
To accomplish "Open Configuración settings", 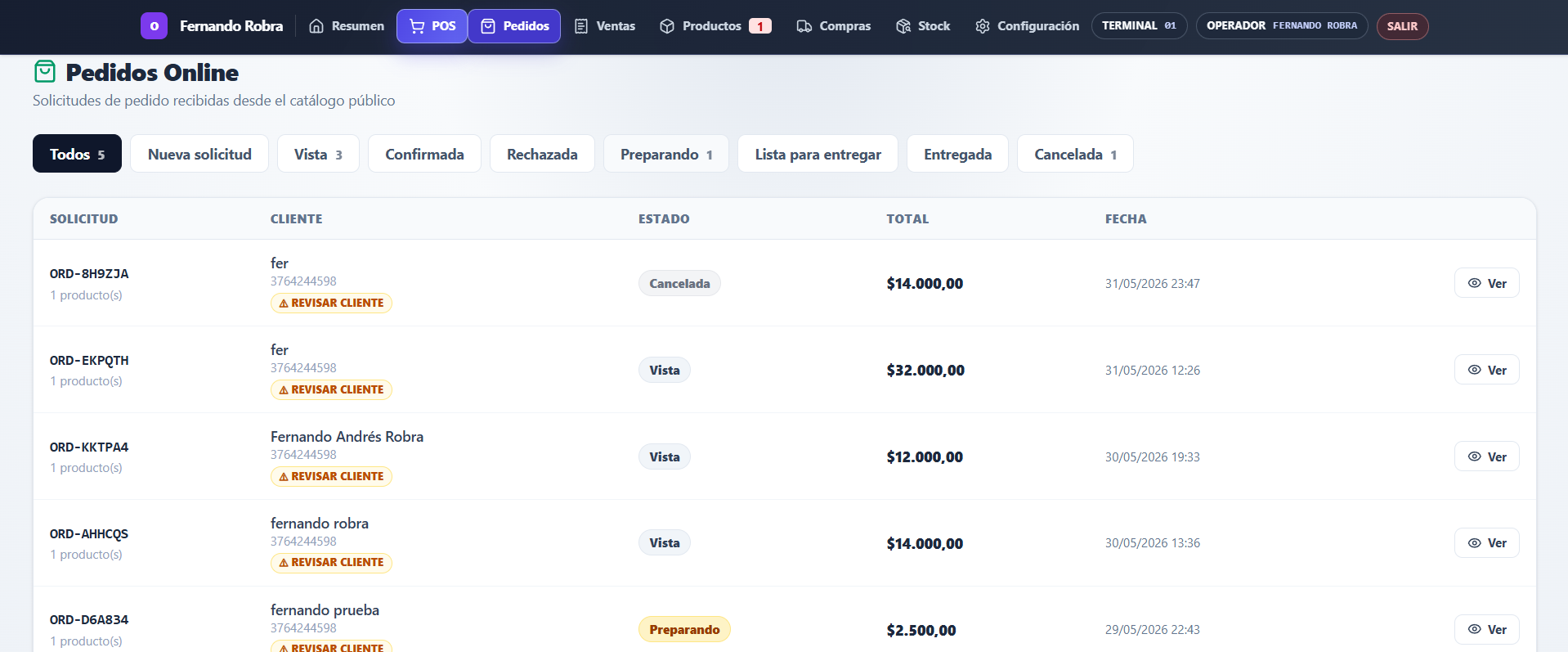I will click(x=1027, y=26).
